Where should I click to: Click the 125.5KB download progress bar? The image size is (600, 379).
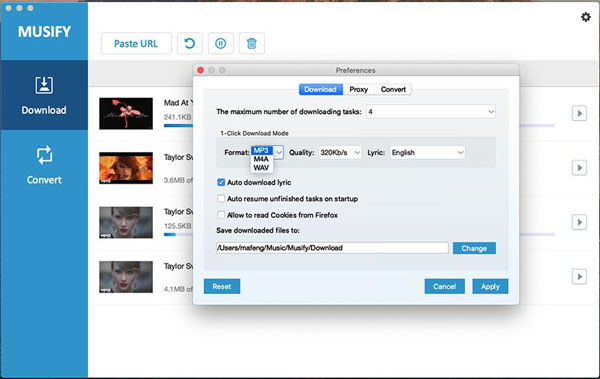[179, 234]
